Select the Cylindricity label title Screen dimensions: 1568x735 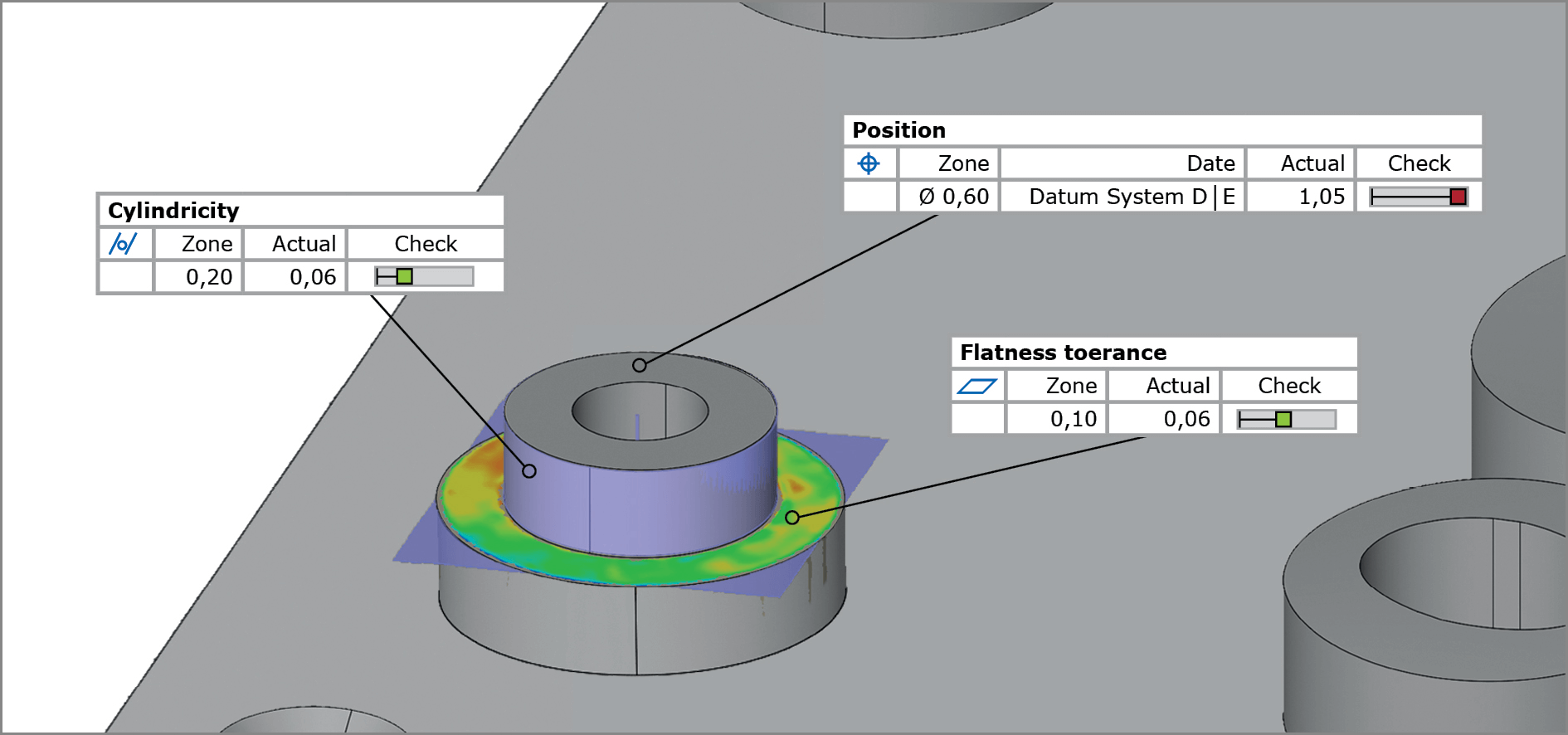click(173, 211)
